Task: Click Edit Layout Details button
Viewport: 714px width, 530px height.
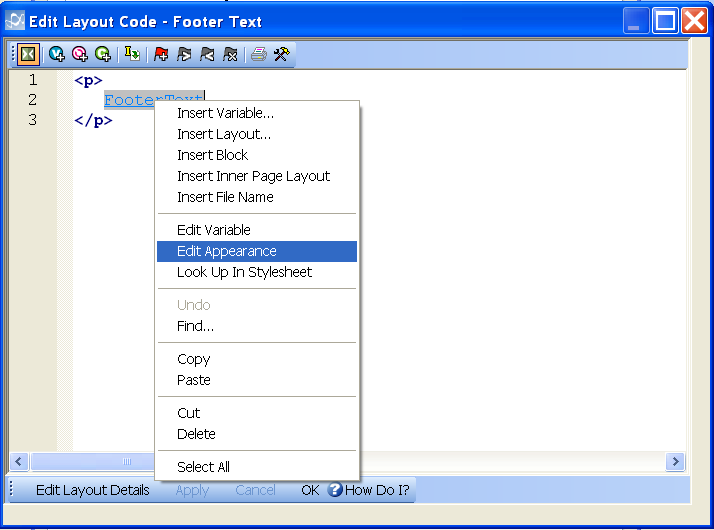Action: [92, 490]
